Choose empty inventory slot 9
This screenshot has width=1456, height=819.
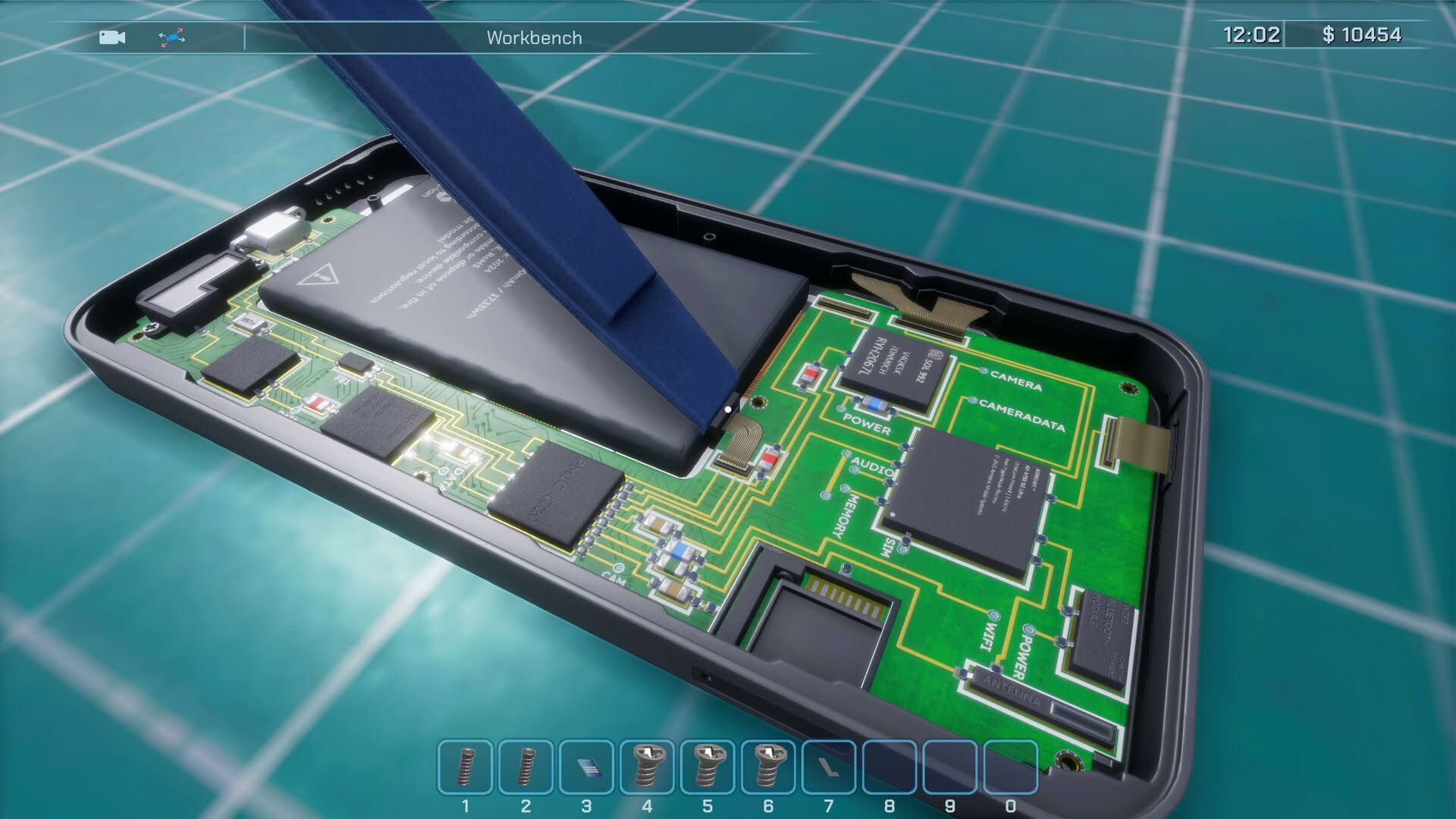coord(950,767)
